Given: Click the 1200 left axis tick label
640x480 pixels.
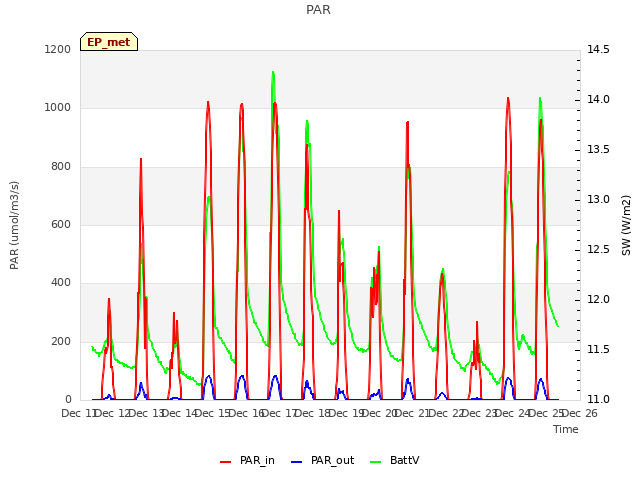Looking at the screenshot, I should click(58, 49).
